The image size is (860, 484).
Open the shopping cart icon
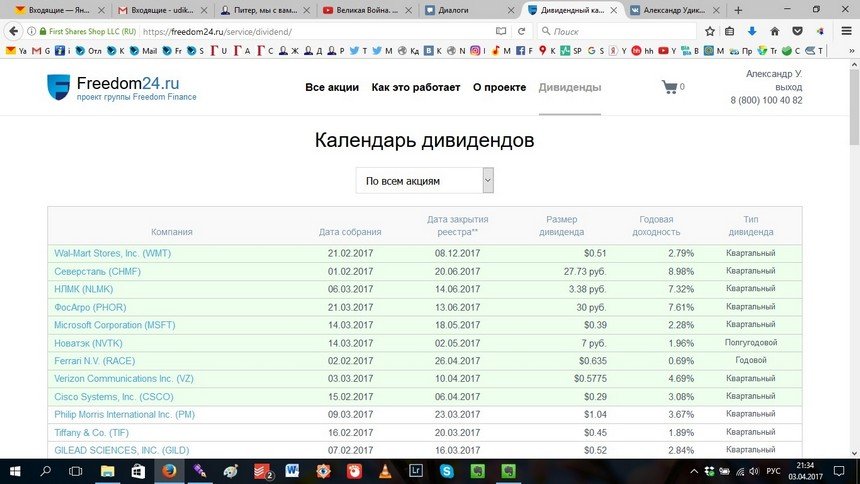pyautogui.click(x=669, y=87)
